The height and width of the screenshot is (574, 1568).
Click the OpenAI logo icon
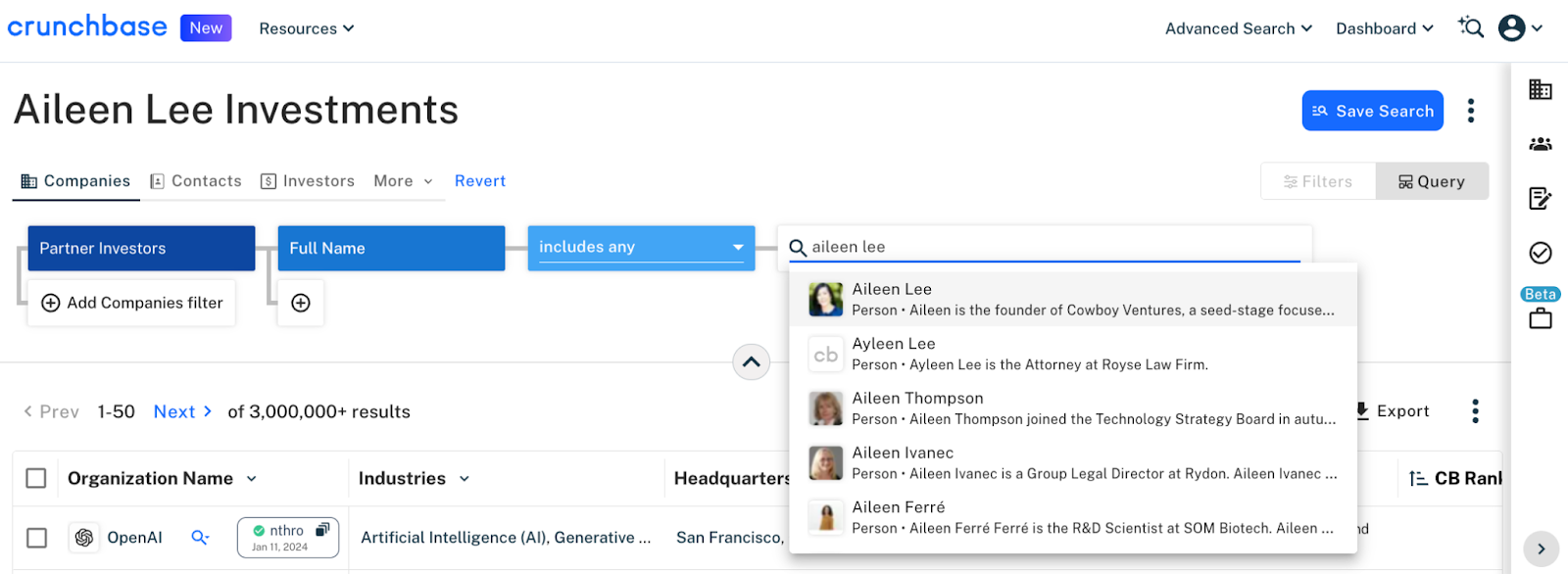click(84, 538)
